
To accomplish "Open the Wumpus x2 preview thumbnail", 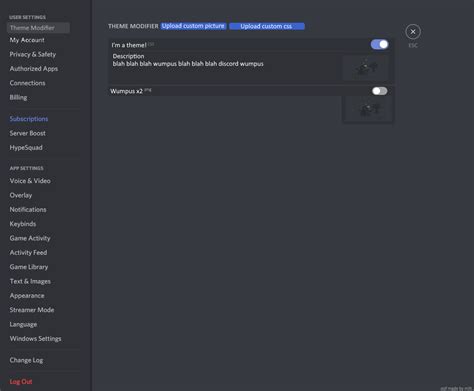I will [368, 109].
